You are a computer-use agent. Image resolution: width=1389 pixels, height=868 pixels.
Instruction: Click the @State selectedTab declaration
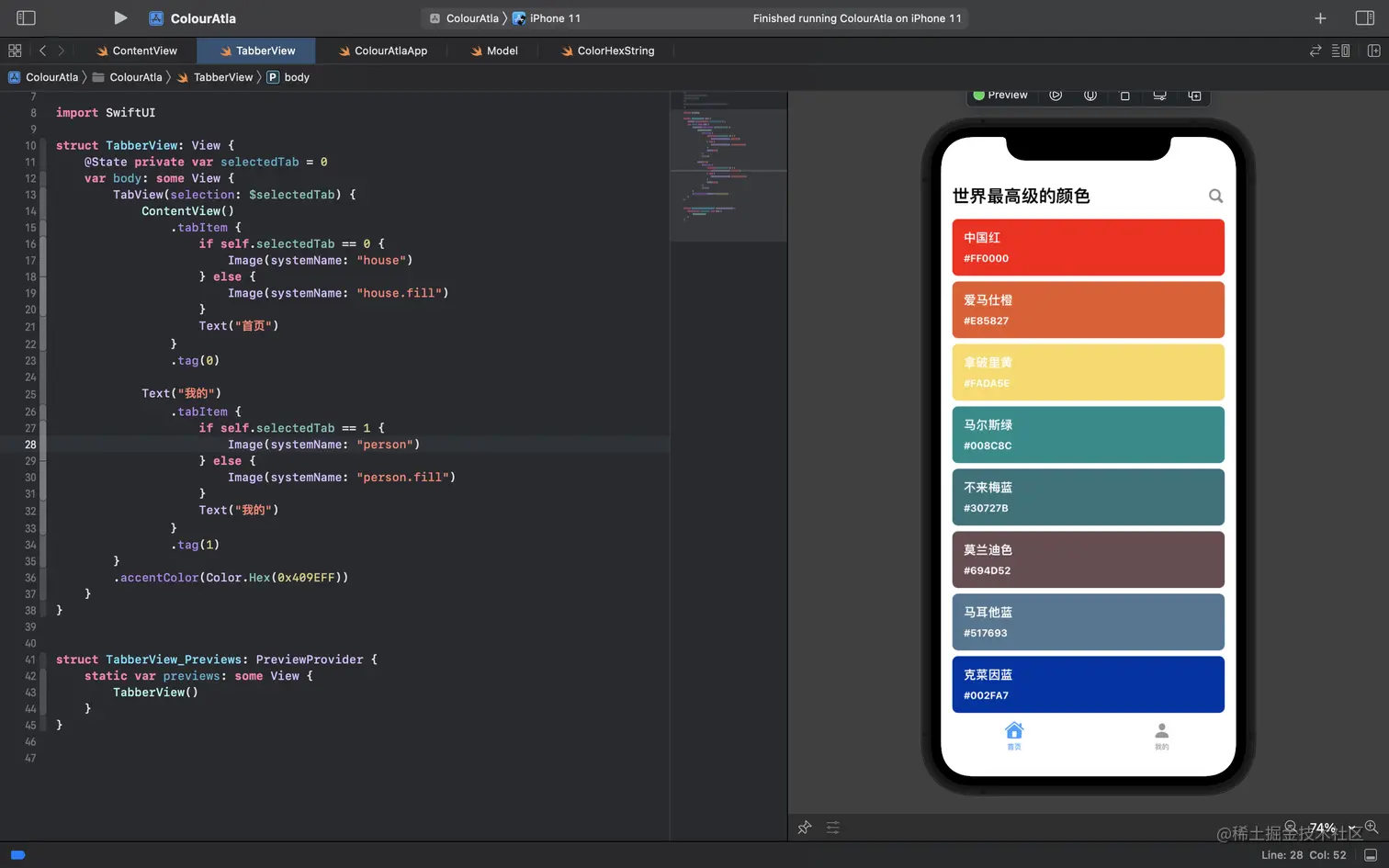(x=206, y=162)
